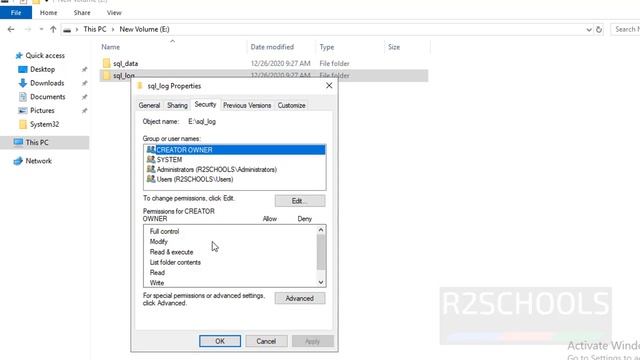Viewport: 640px width, 360px height.
Task: Open Network in the sidebar
Action: (x=38, y=161)
